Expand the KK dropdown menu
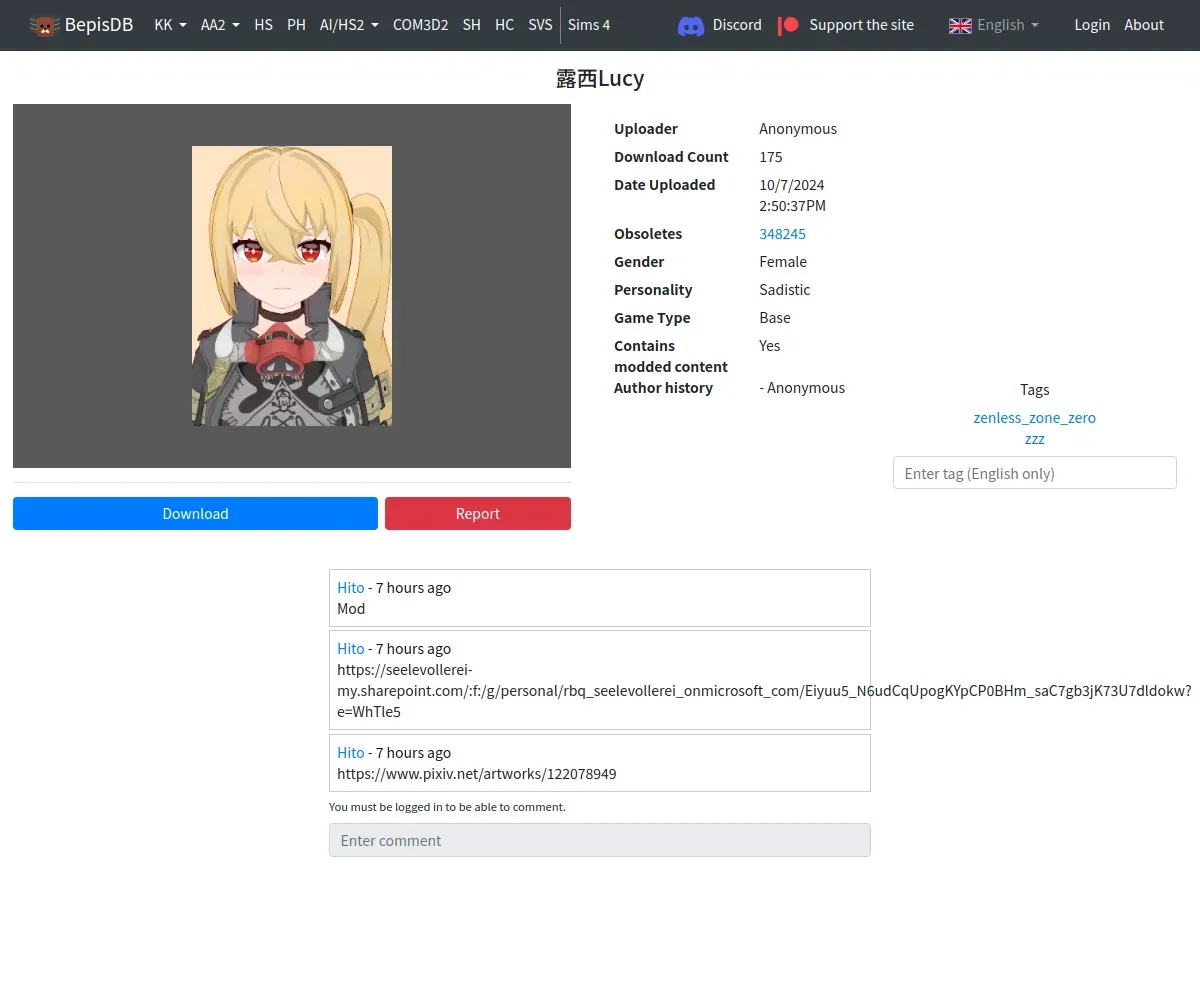This screenshot has height=1000, width=1200. click(170, 25)
